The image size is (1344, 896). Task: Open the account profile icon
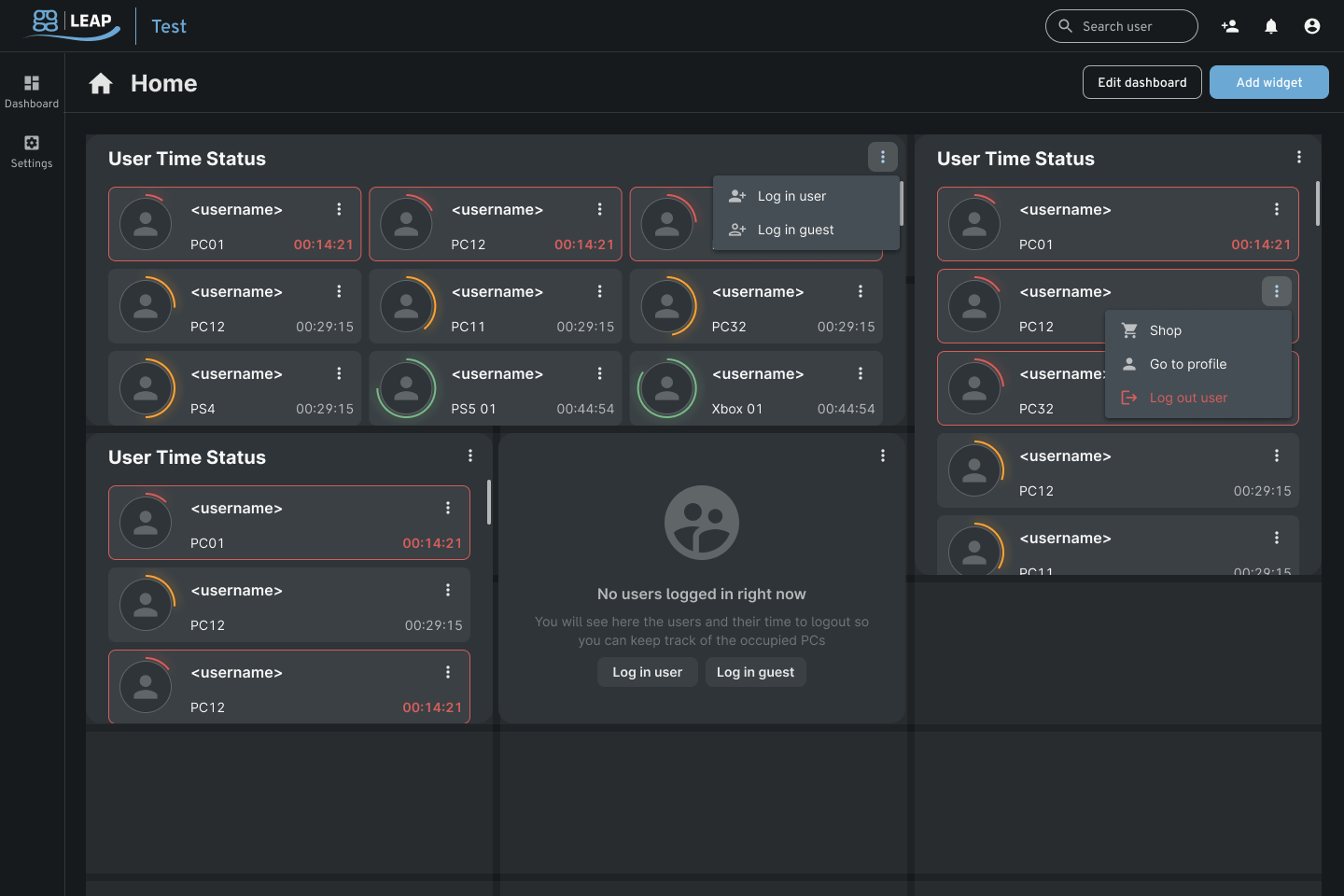pos(1312,26)
